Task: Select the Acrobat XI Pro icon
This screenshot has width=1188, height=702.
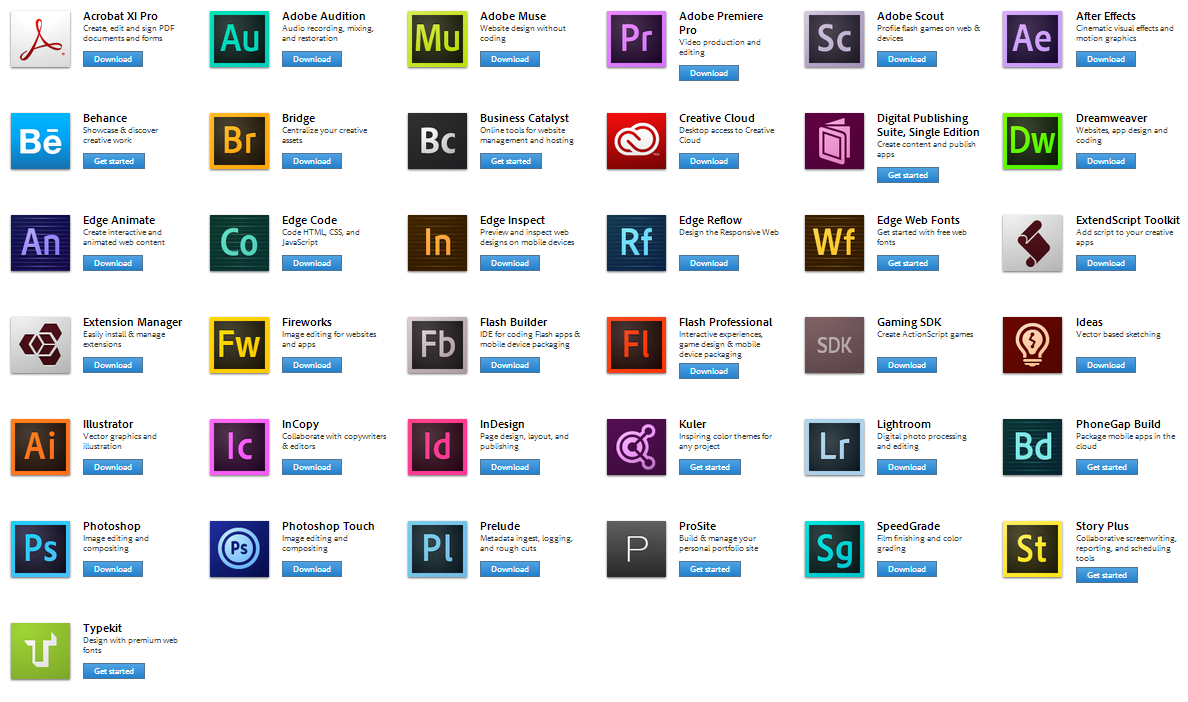Action: coord(40,39)
